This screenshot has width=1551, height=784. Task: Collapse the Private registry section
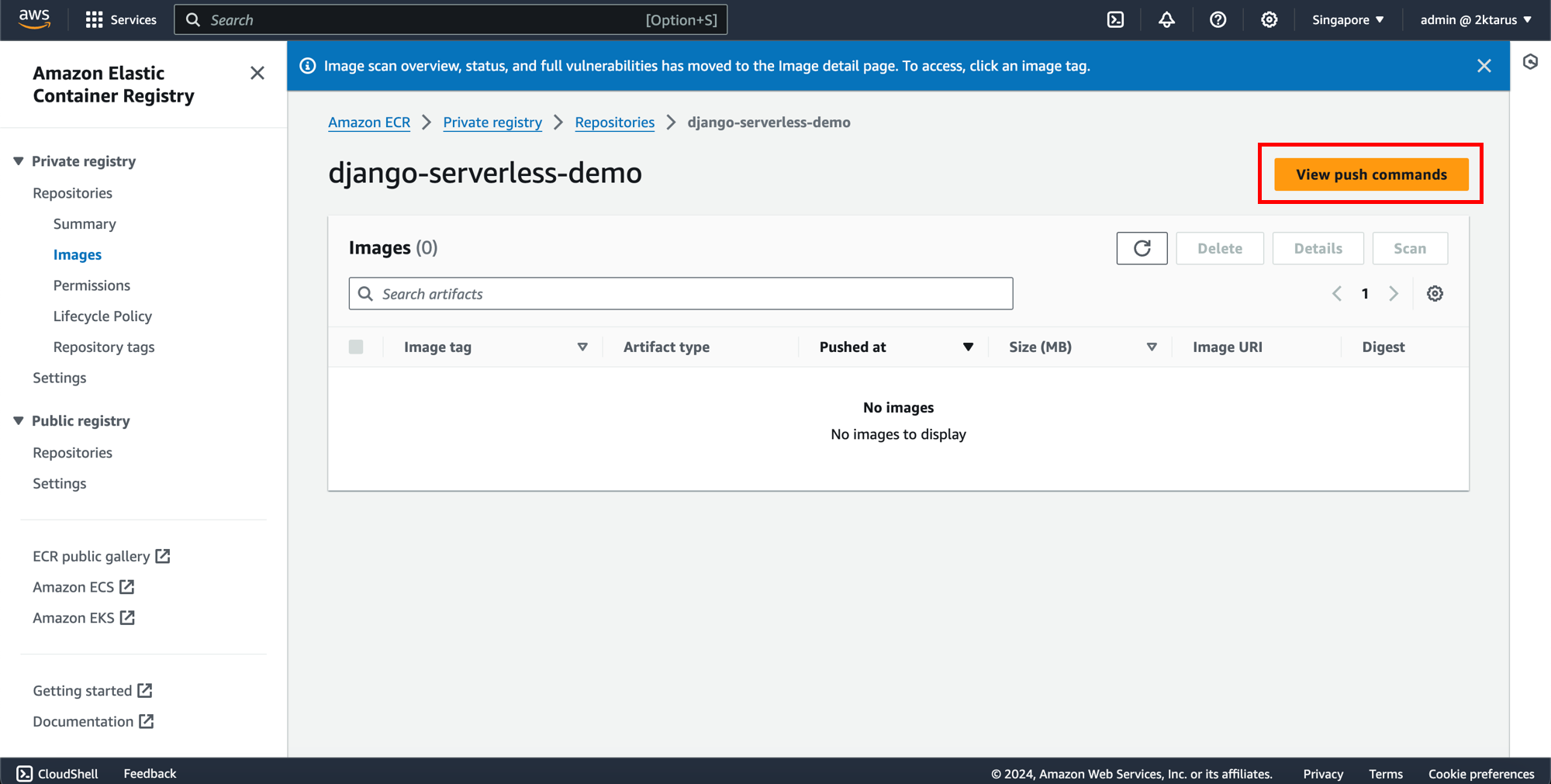tap(19, 161)
